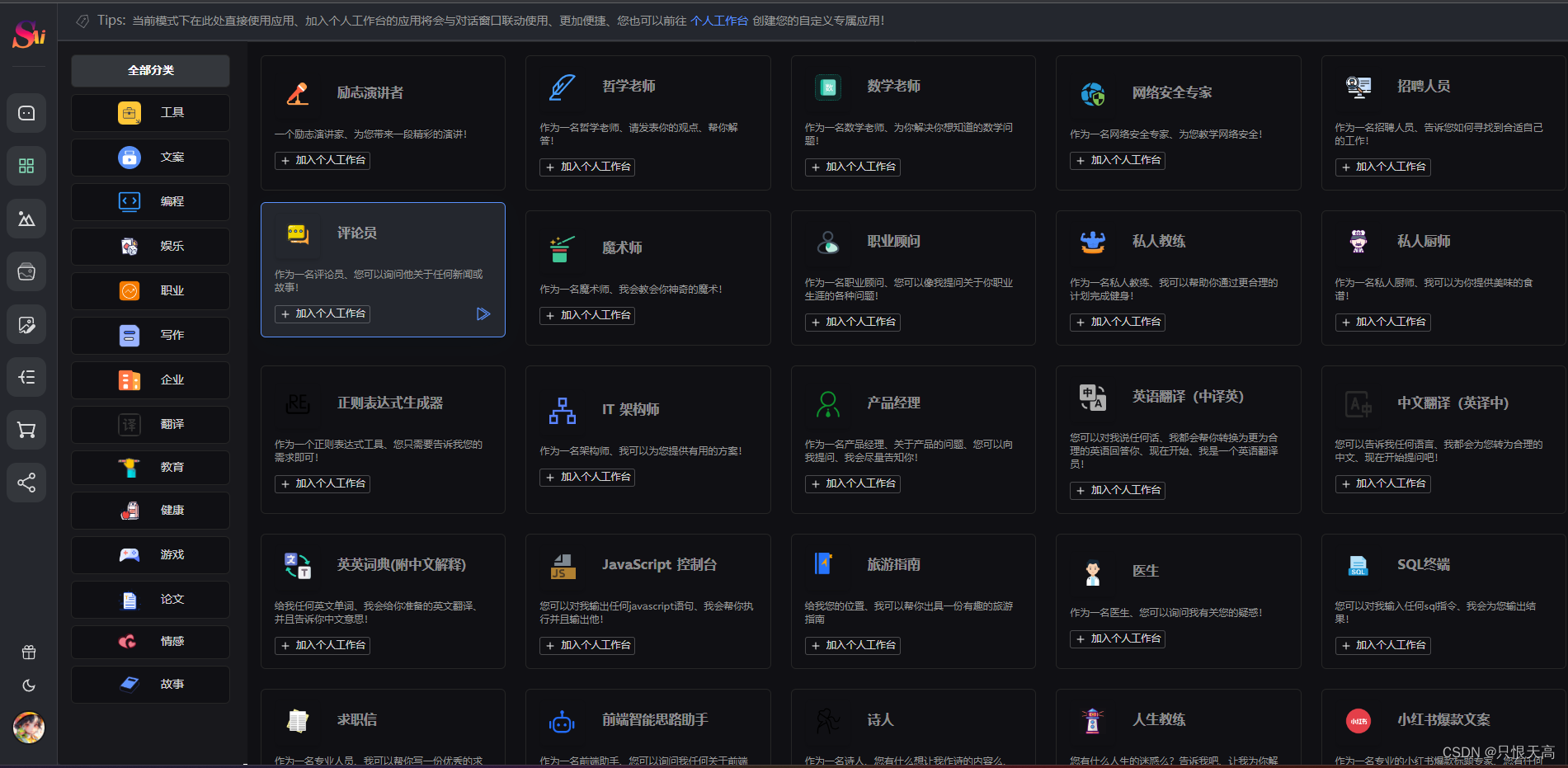Click the 前端智能思路助手 robot icon

pos(563,720)
